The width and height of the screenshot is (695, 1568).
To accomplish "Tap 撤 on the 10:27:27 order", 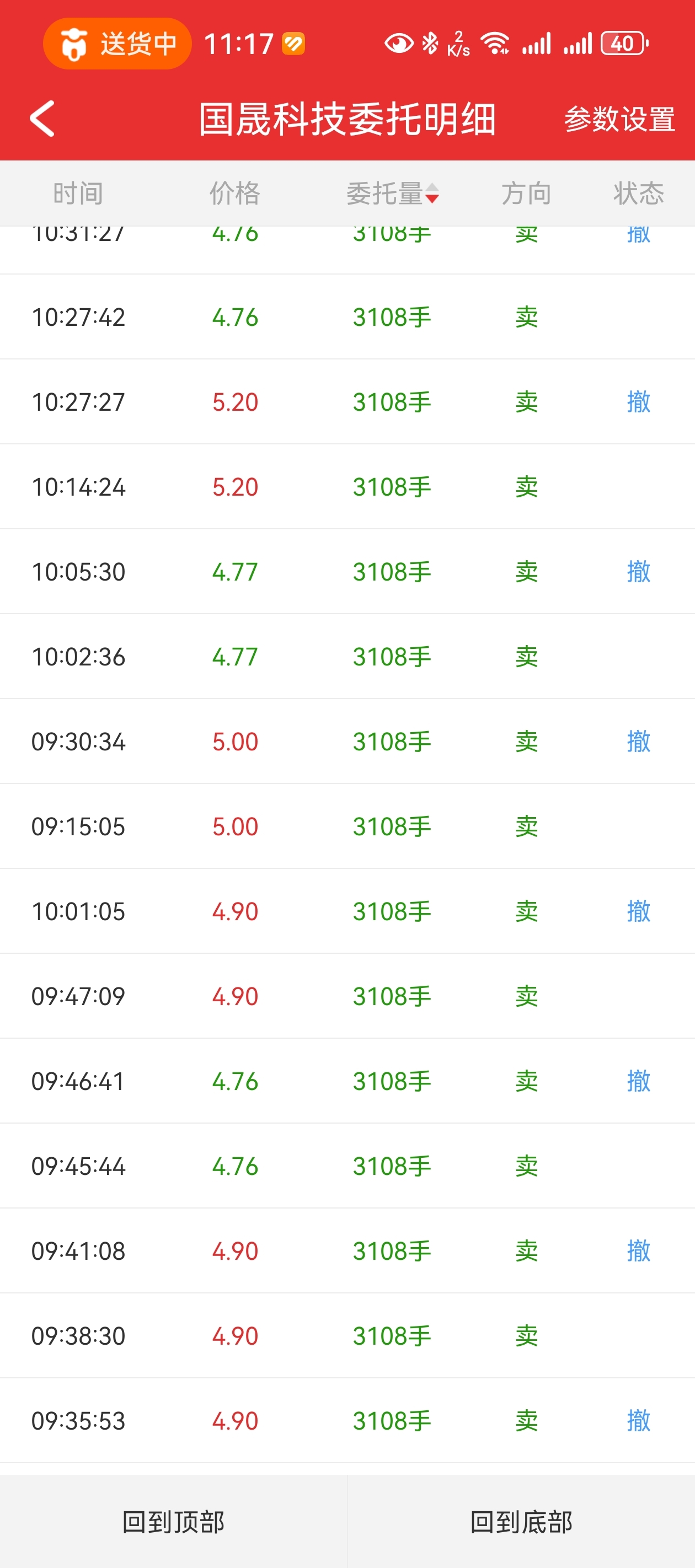I will click(638, 402).
